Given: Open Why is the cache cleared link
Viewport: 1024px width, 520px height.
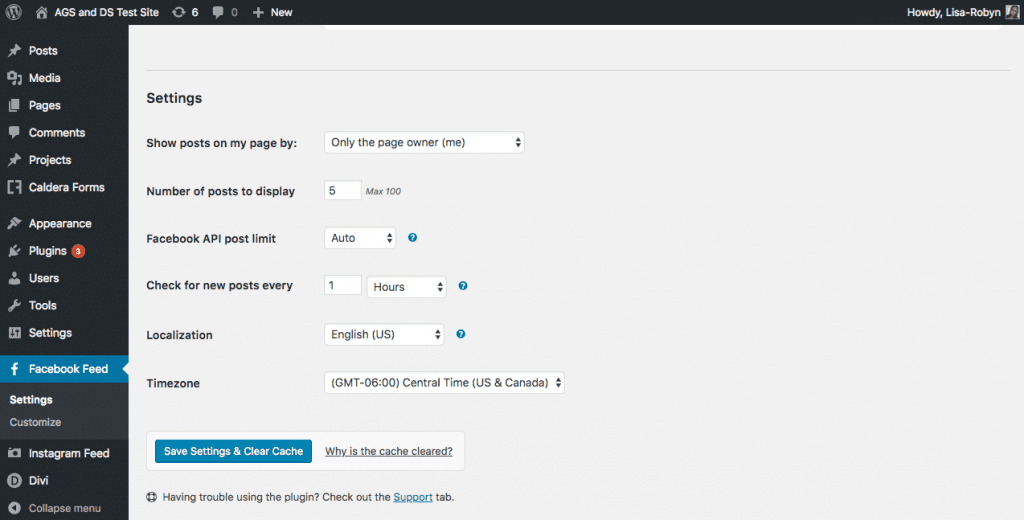Looking at the screenshot, I should (389, 451).
